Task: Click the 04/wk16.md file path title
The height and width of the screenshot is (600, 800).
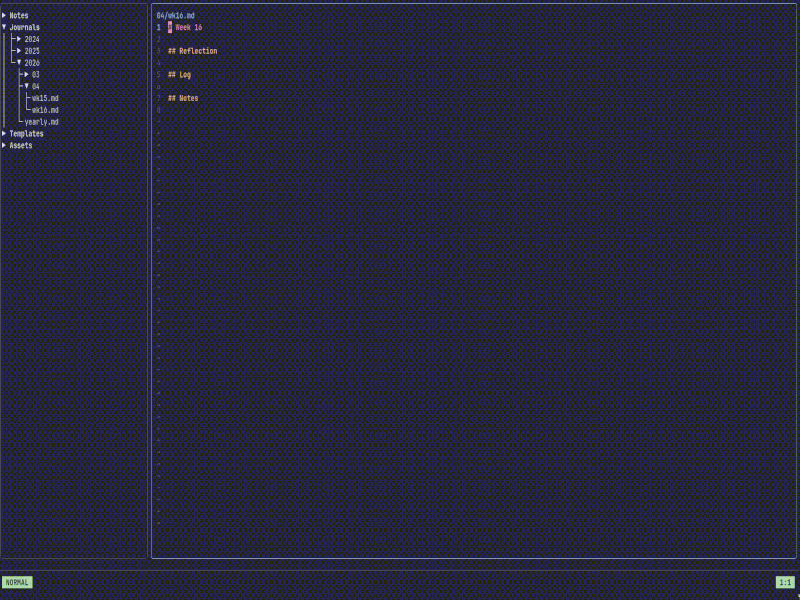Action: coord(176,16)
